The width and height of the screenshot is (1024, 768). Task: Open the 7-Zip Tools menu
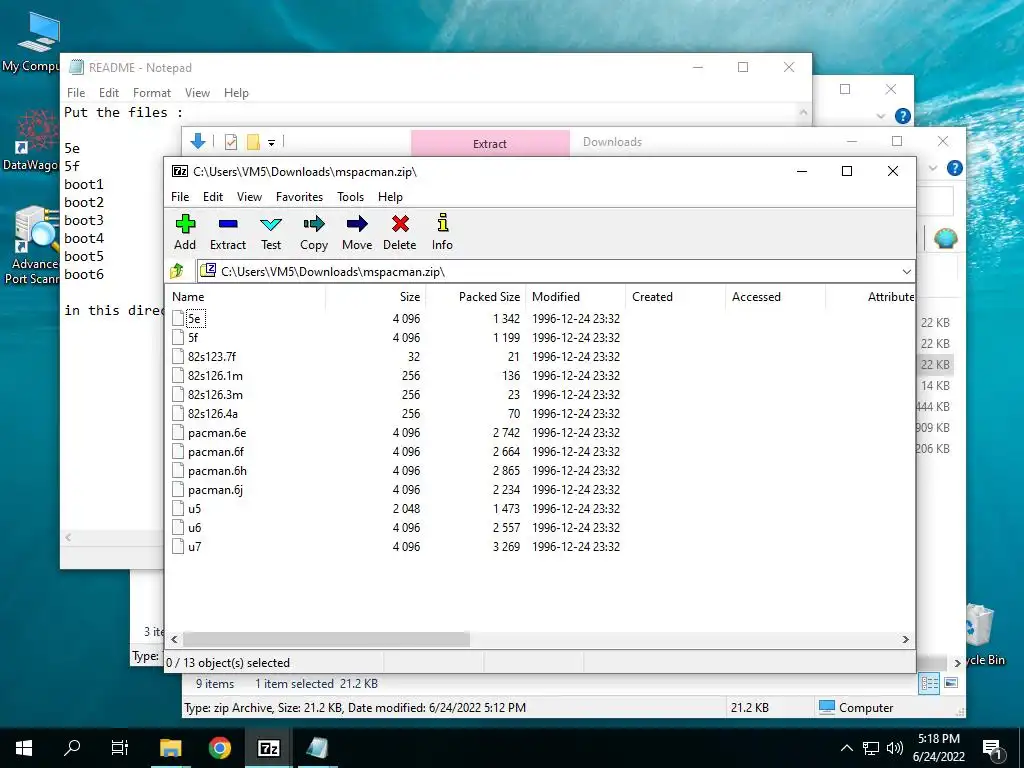[x=351, y=197]
